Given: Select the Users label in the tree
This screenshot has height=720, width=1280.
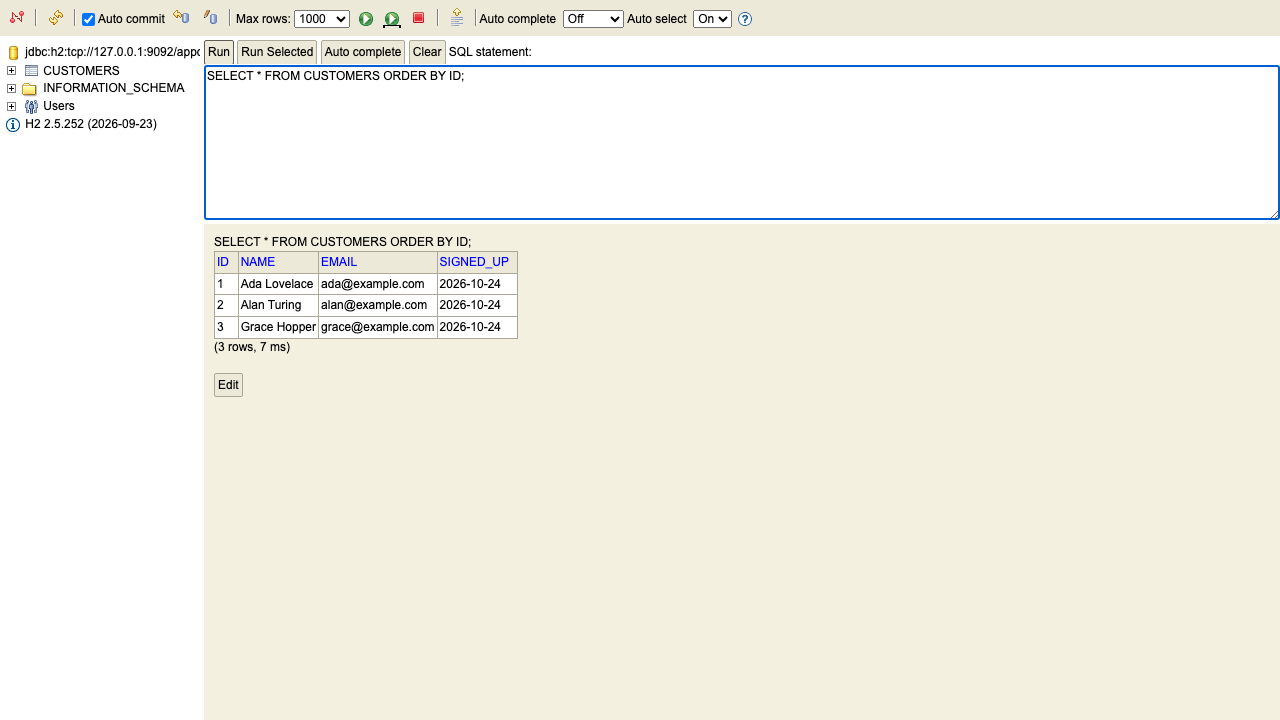Looking at the screenshot, I should 59,106.
